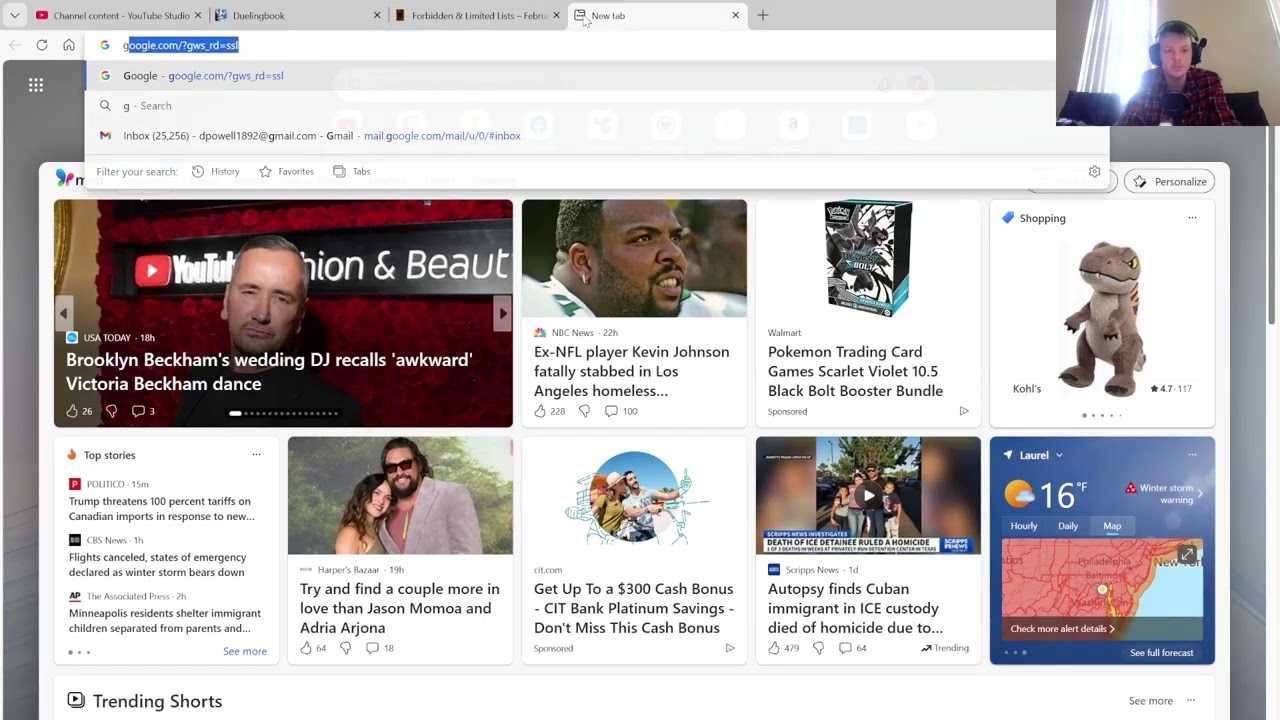This screenshot has width=1280, height=720.
Task: Switch weather card to Hourly tab
Action: pos(1024,526)
